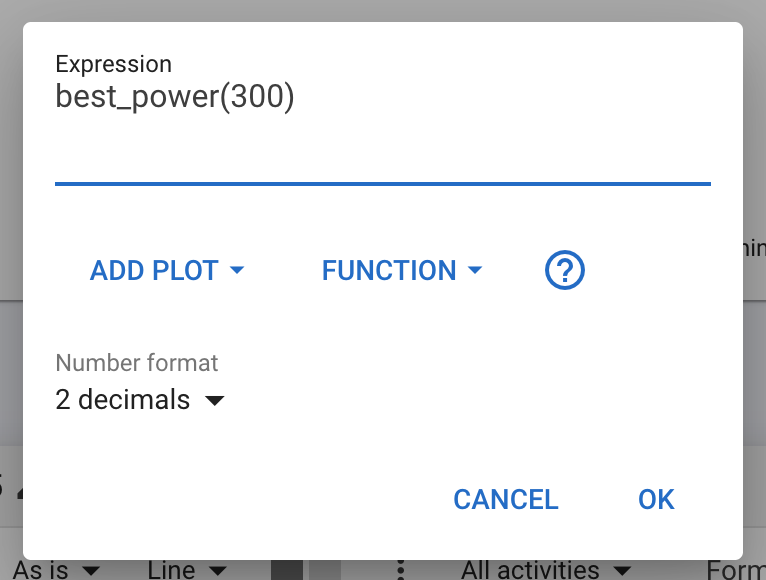
Task: Pick the dark color swatch
Action: (286, 570)
